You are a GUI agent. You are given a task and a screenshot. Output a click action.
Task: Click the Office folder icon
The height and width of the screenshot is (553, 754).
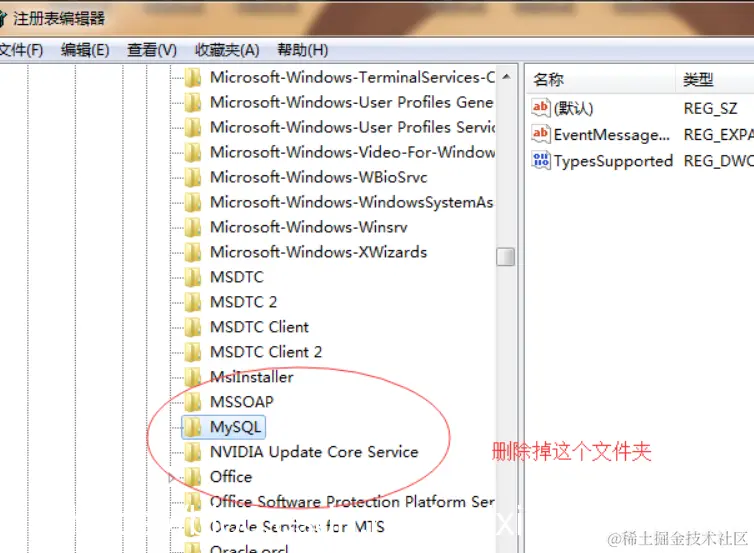tap(193, 478)
